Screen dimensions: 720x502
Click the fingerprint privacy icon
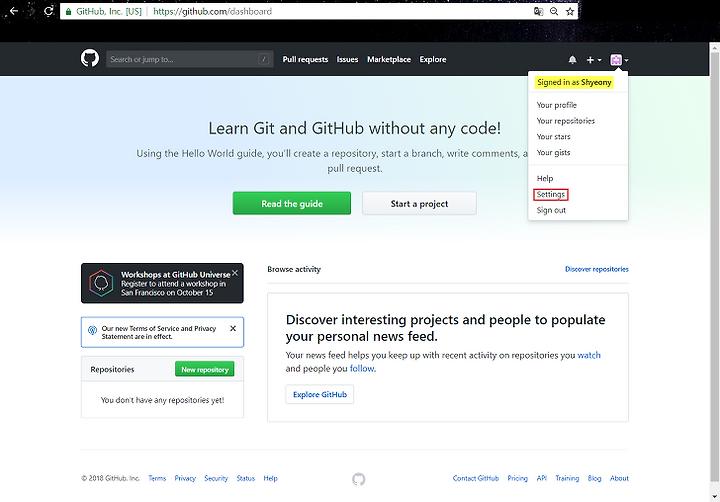click(x=92, y=330)
